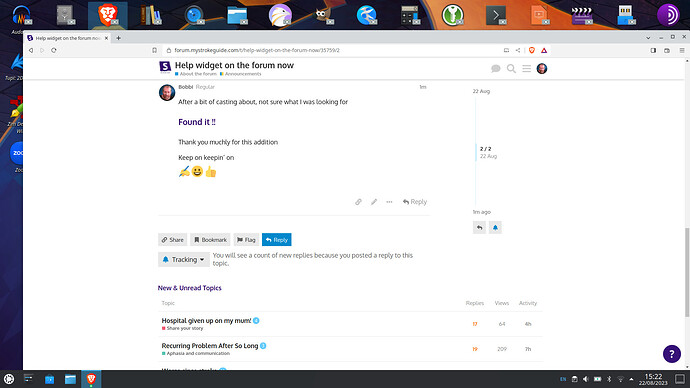
Task: Open Brave wallet icon in toolbar
Action: click(667, 50)
